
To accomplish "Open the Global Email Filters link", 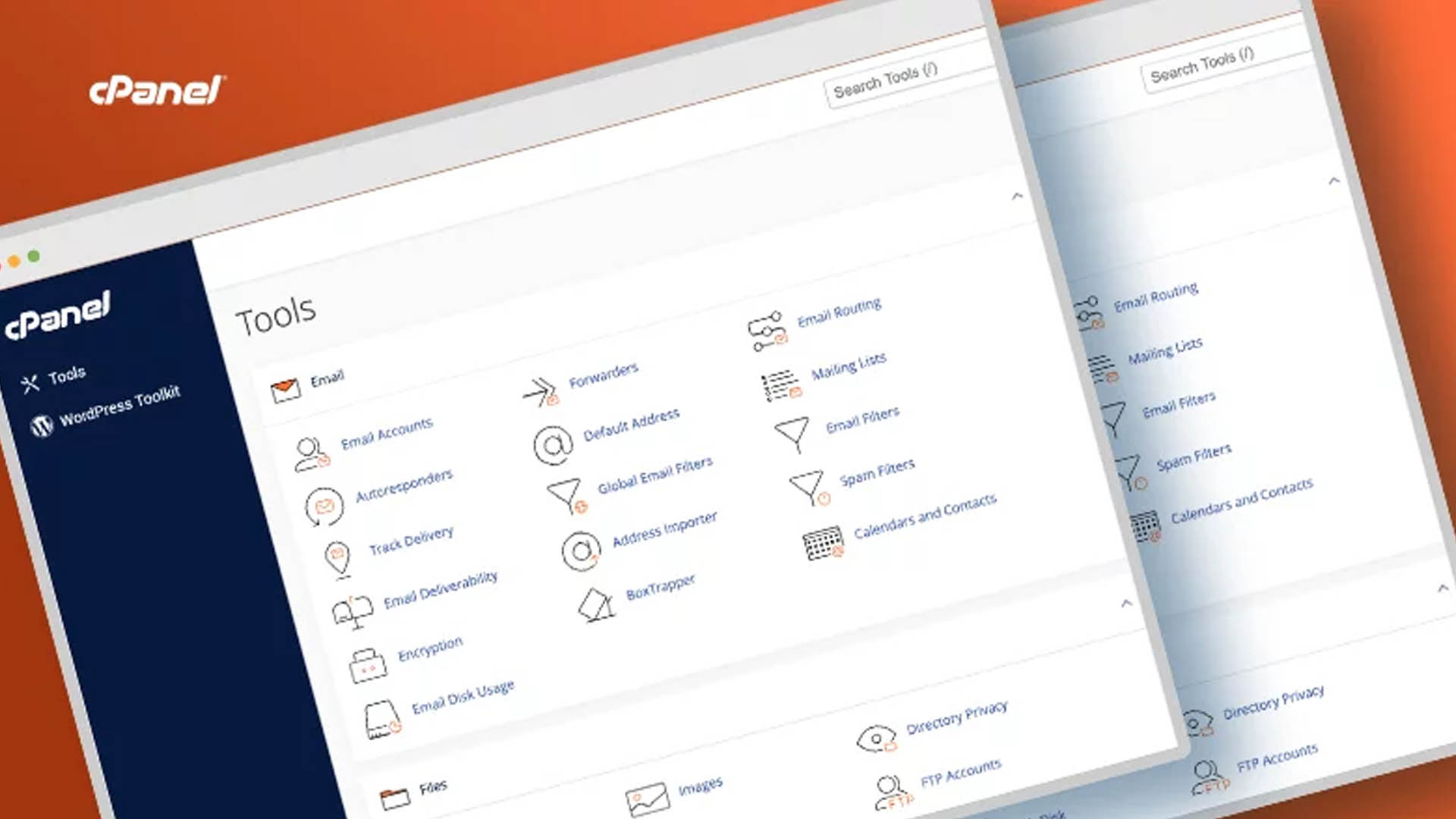I will click(654, 475).
